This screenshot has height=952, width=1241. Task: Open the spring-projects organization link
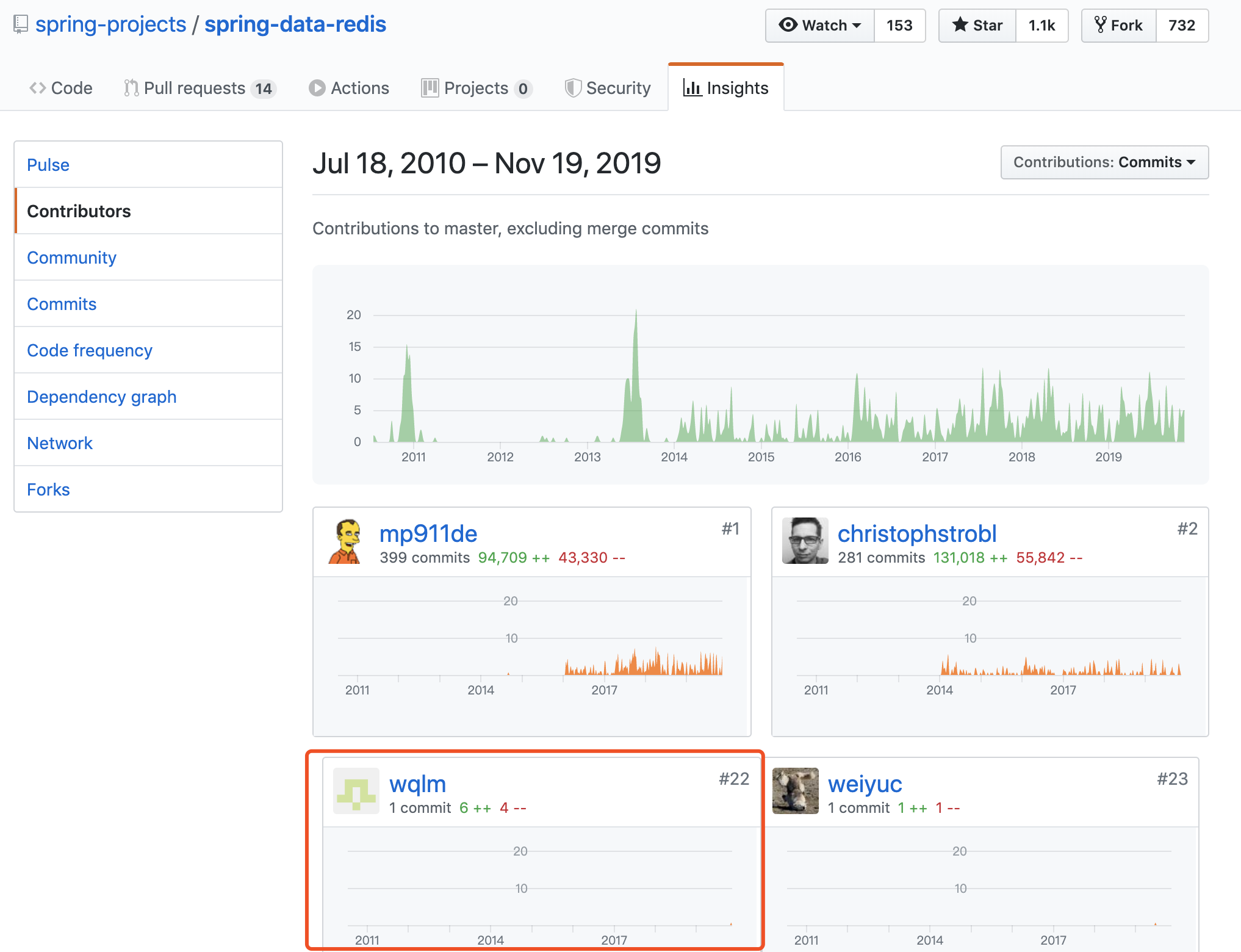(110, 24)
